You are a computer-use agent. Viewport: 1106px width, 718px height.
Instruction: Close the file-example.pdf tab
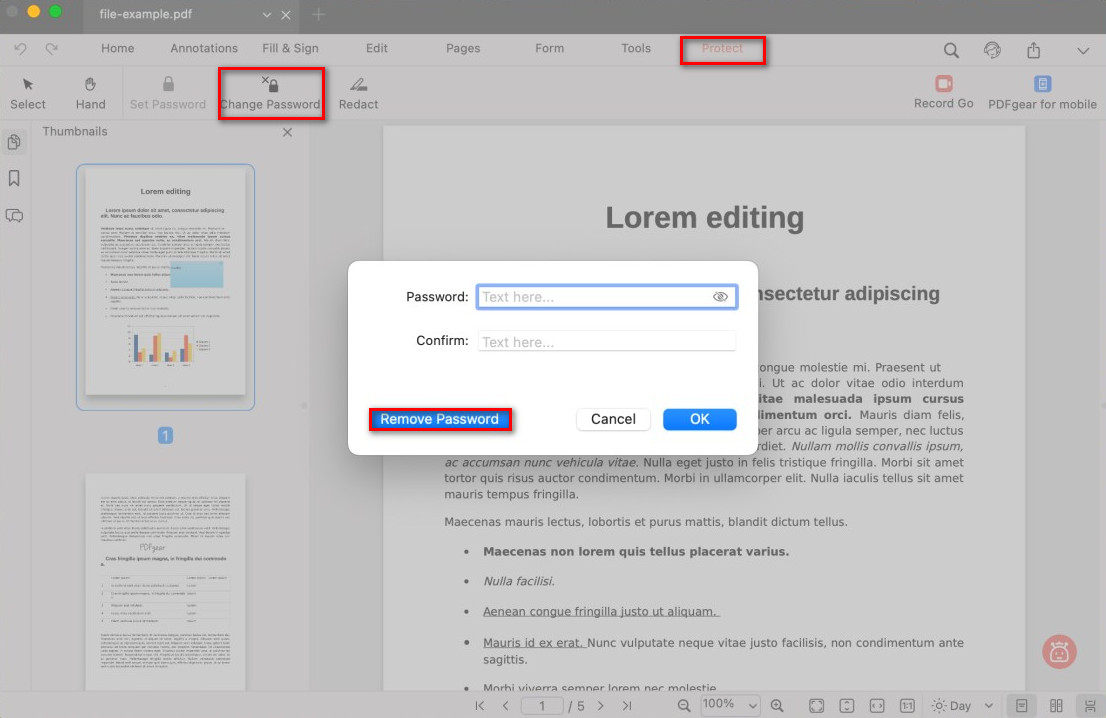(286, 15)
